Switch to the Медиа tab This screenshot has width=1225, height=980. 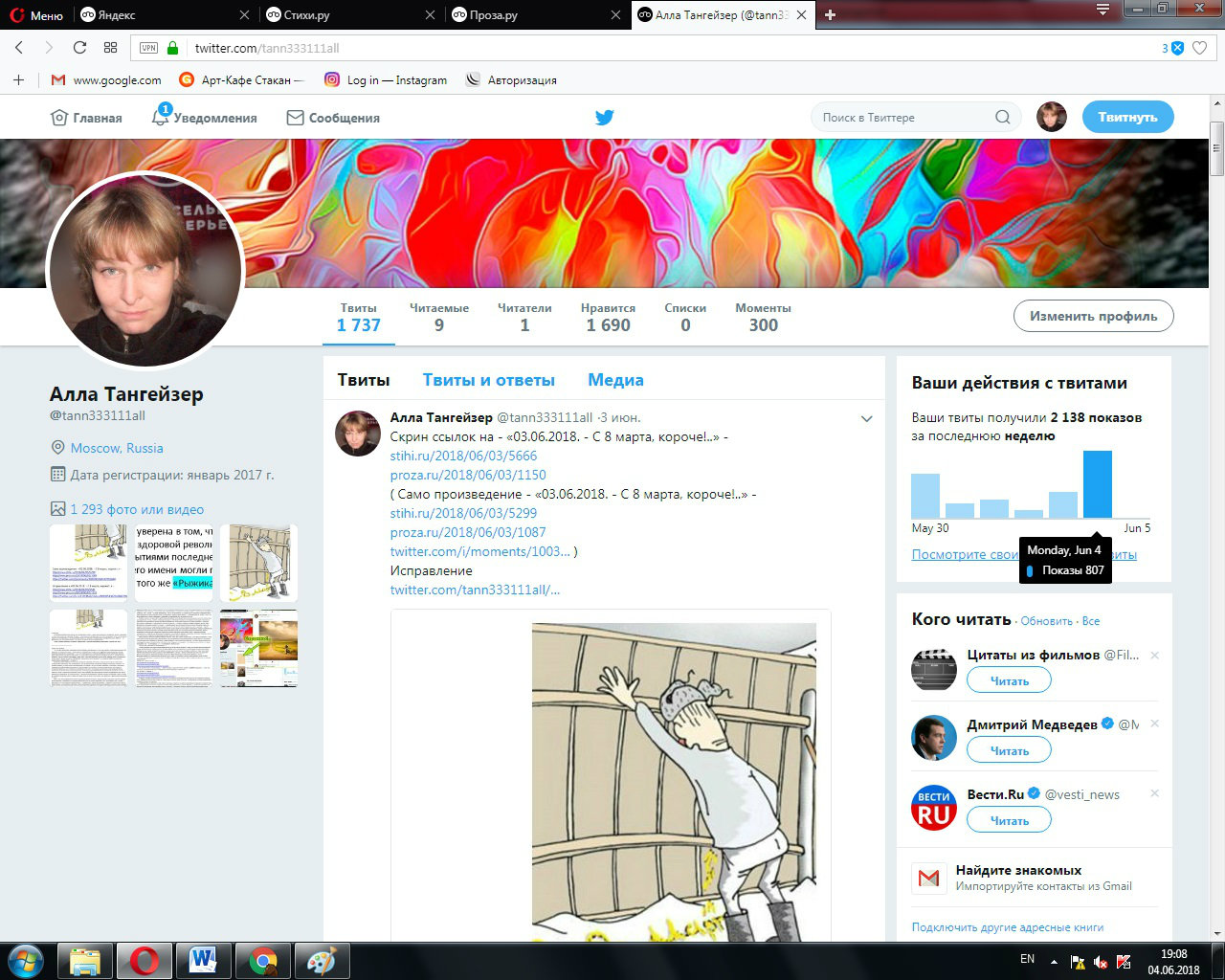(x=615, y=380)
